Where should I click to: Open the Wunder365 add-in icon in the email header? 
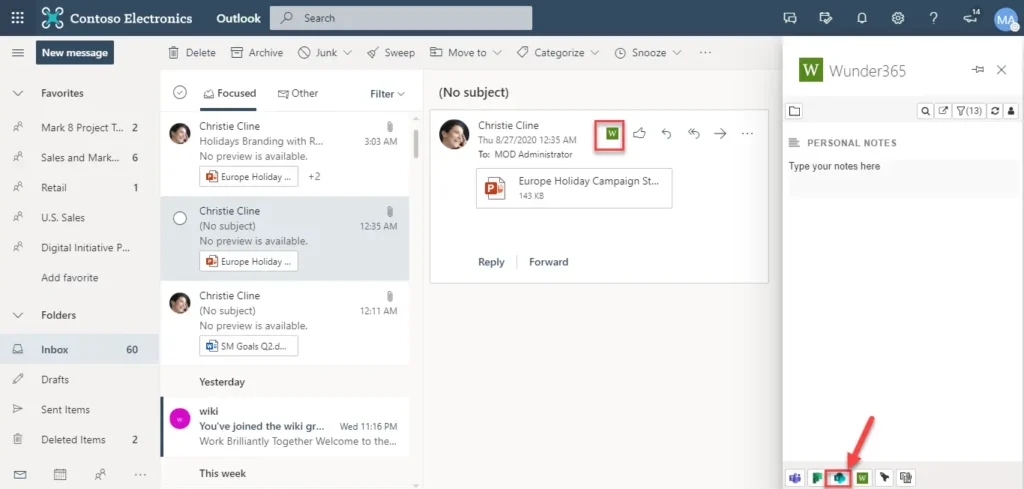612,134
